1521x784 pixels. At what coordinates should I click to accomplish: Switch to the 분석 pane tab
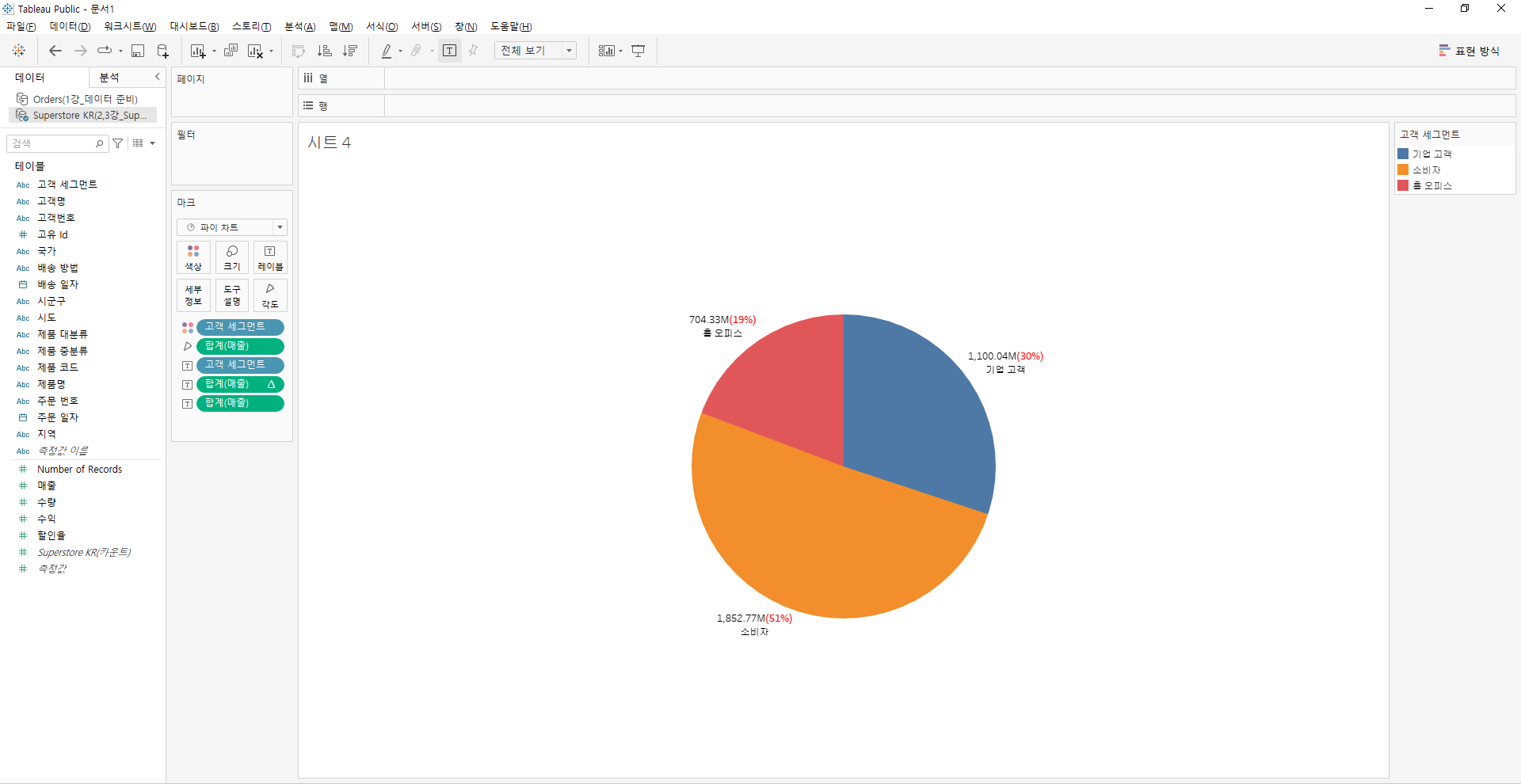point(109,77)
